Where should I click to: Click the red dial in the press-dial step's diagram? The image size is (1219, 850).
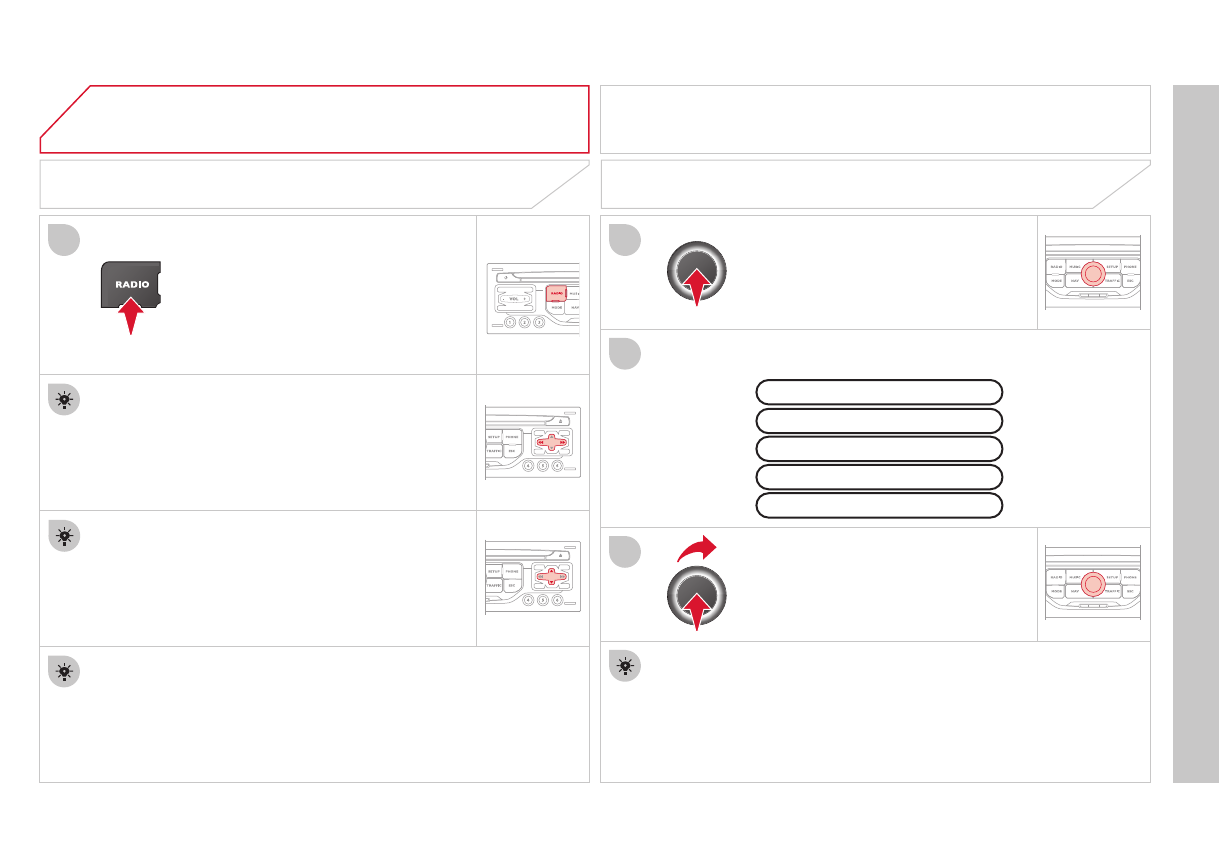(1093, 272)
